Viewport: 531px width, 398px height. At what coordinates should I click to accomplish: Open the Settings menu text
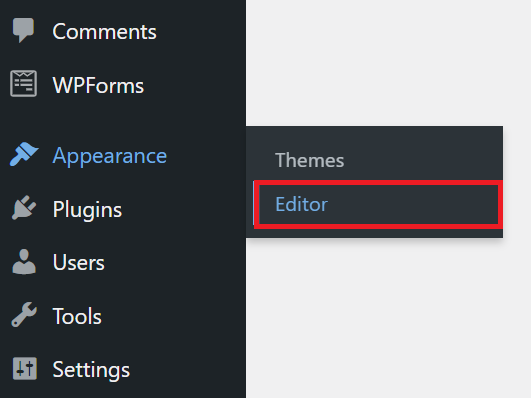coord(91,370)
